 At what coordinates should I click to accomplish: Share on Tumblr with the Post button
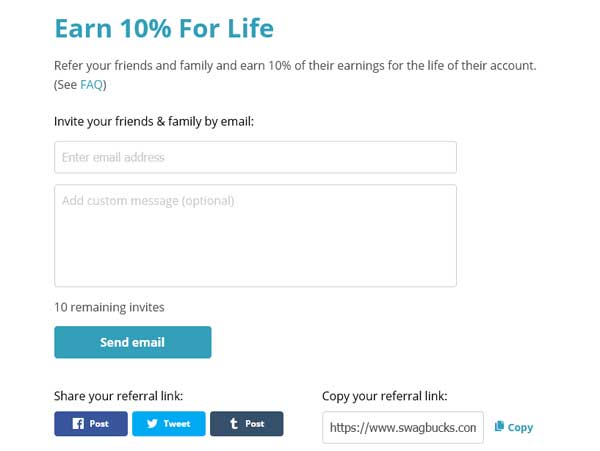[x=247, y=423]
